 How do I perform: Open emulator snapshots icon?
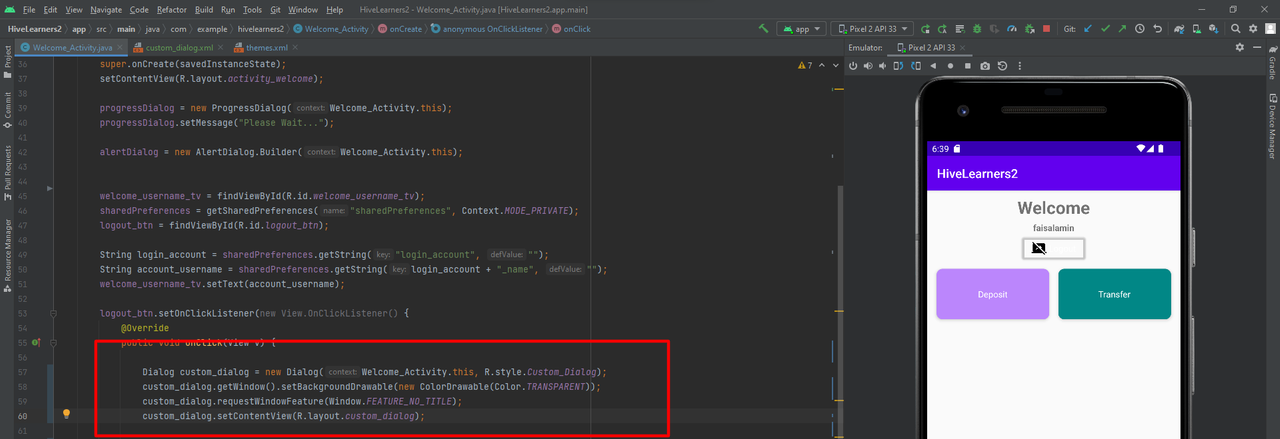[x=1003, y=66]
